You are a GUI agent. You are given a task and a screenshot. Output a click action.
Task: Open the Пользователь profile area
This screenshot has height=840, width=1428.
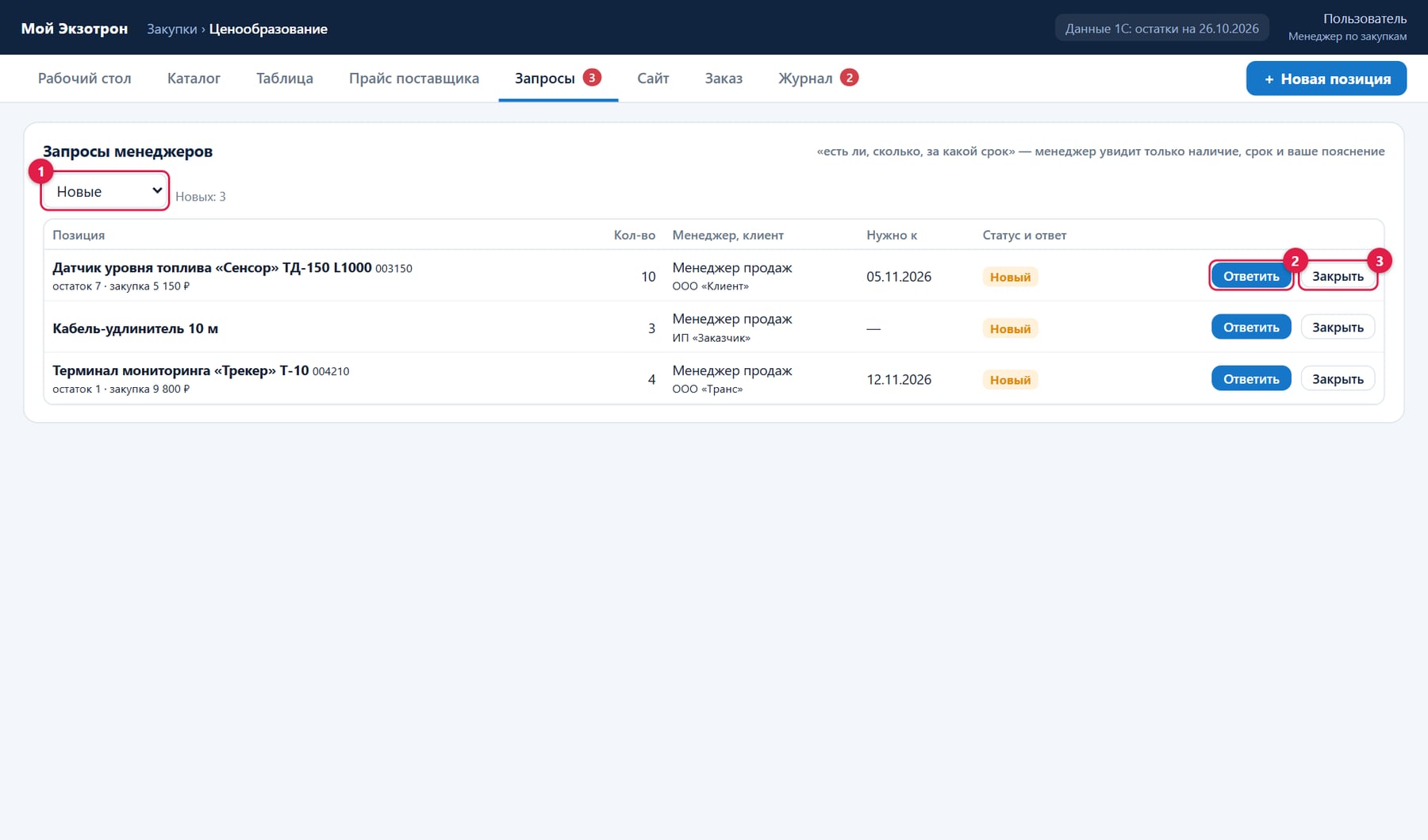1347,27
